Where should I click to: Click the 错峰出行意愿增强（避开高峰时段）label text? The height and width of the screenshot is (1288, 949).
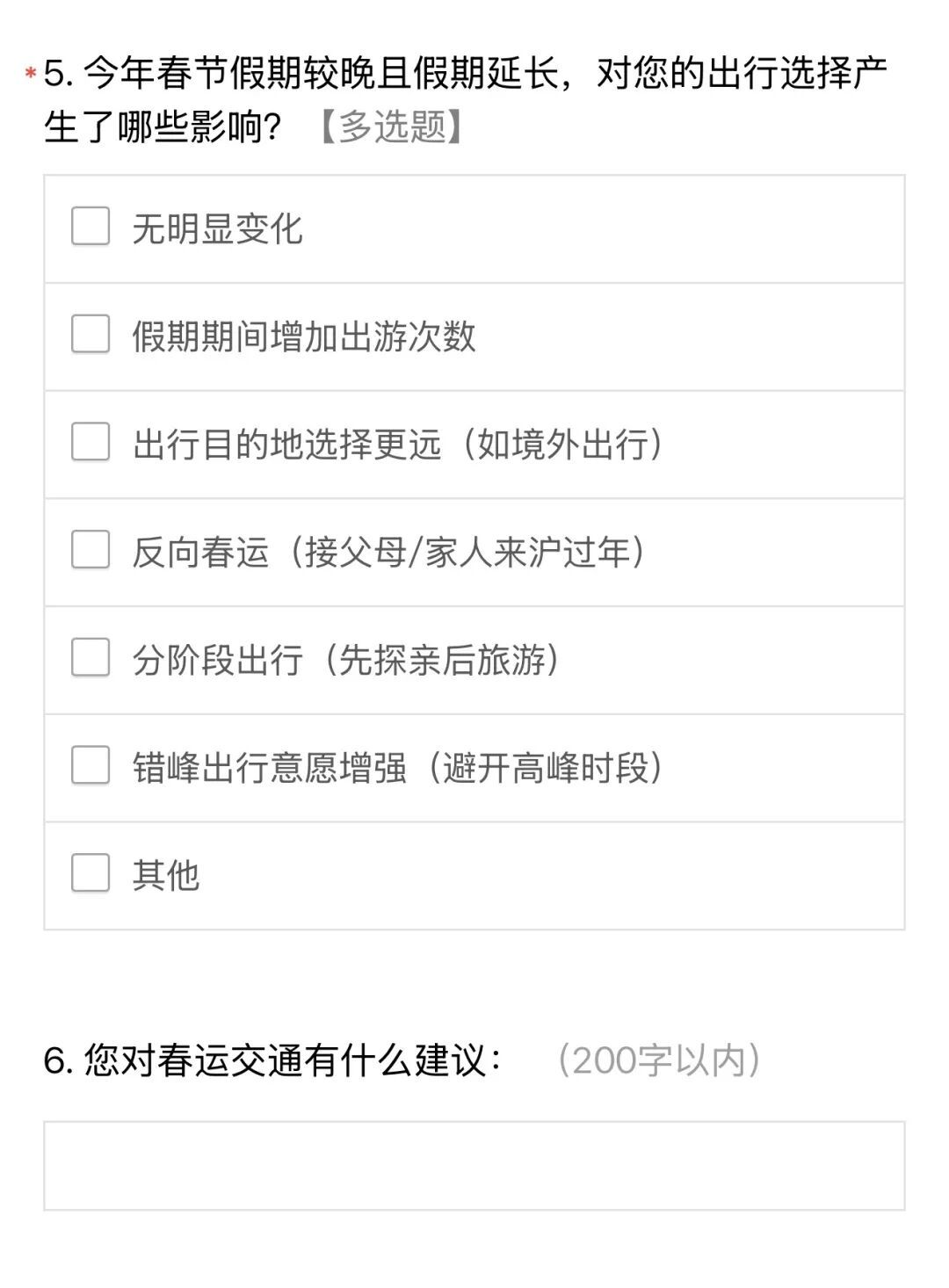tap(397, 768)
